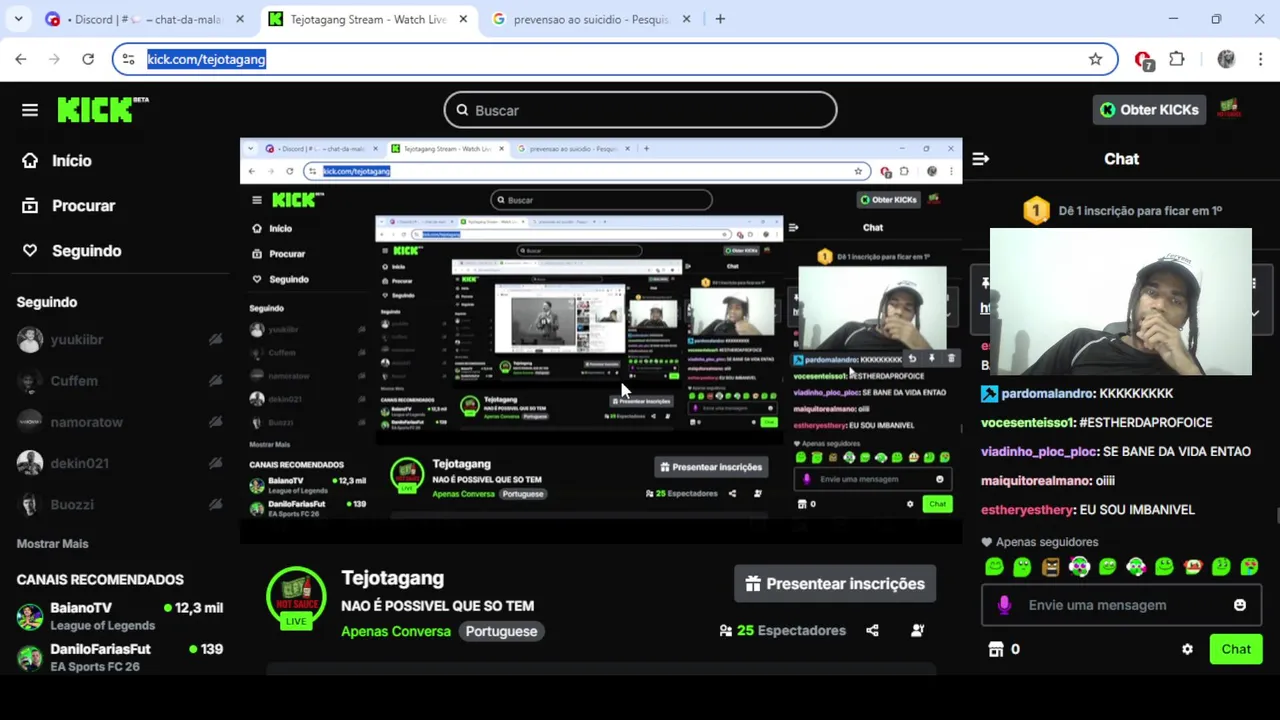The height and width of the screenshot is (720, 1280).
Task: Open a new browser tab
Action: 720,19
